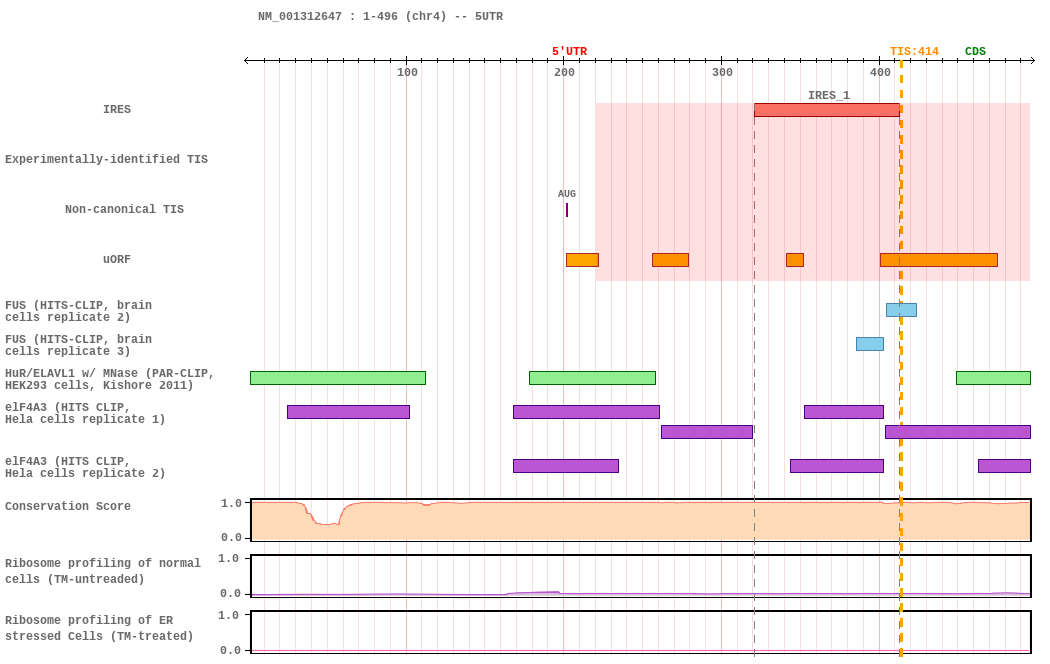Click the green CDS label on the axis
This screenshot has width=1050, height=664.
[x=975, y=52]
